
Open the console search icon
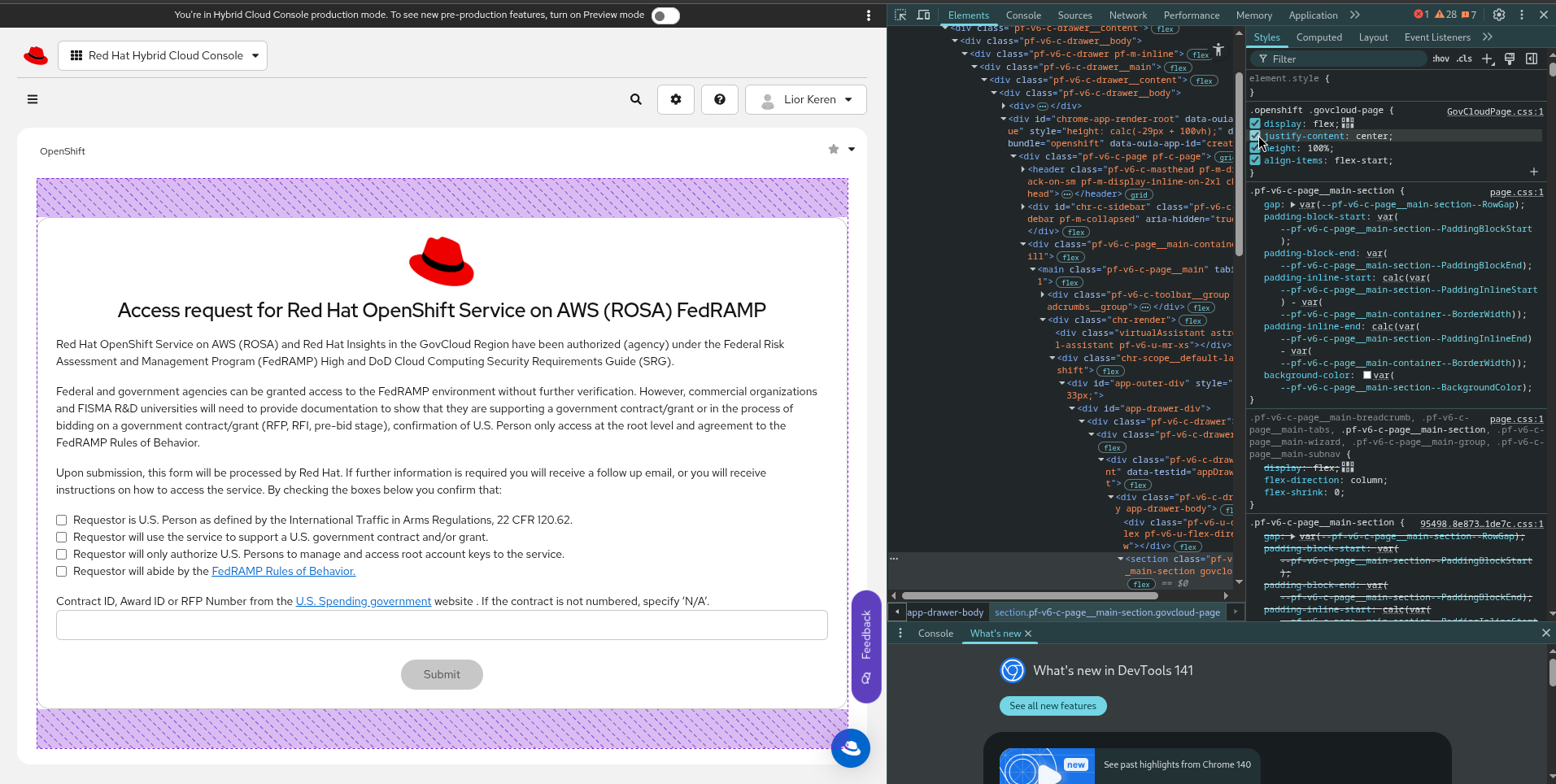(636, 99)
